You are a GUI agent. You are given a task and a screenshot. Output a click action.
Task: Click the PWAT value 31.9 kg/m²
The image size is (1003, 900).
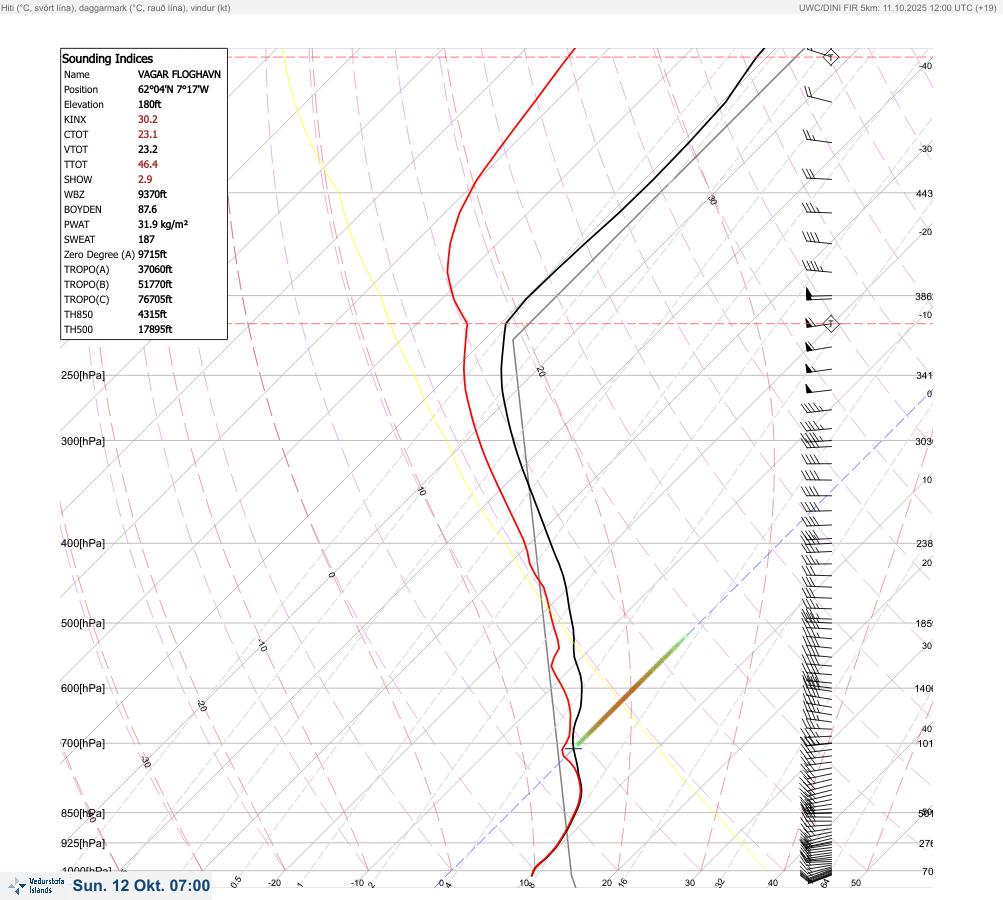click(163, 225)
